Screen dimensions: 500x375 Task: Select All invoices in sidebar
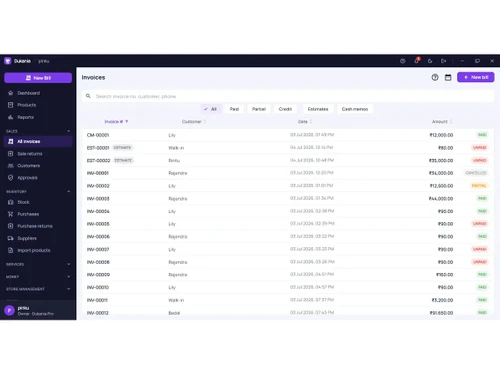pos(38,141)
